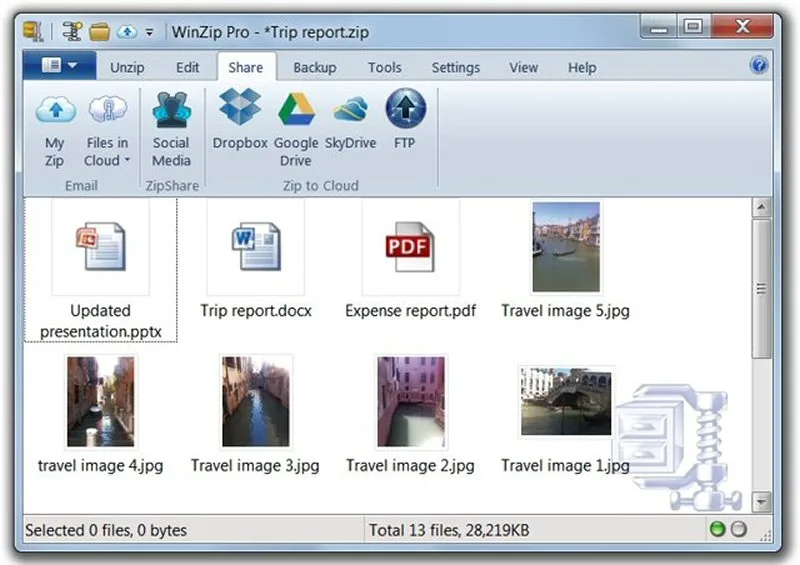The height and width of the screenshot is (565, 800).
Task: Click the gray status indicator light
Action: [x=739, y=529]
